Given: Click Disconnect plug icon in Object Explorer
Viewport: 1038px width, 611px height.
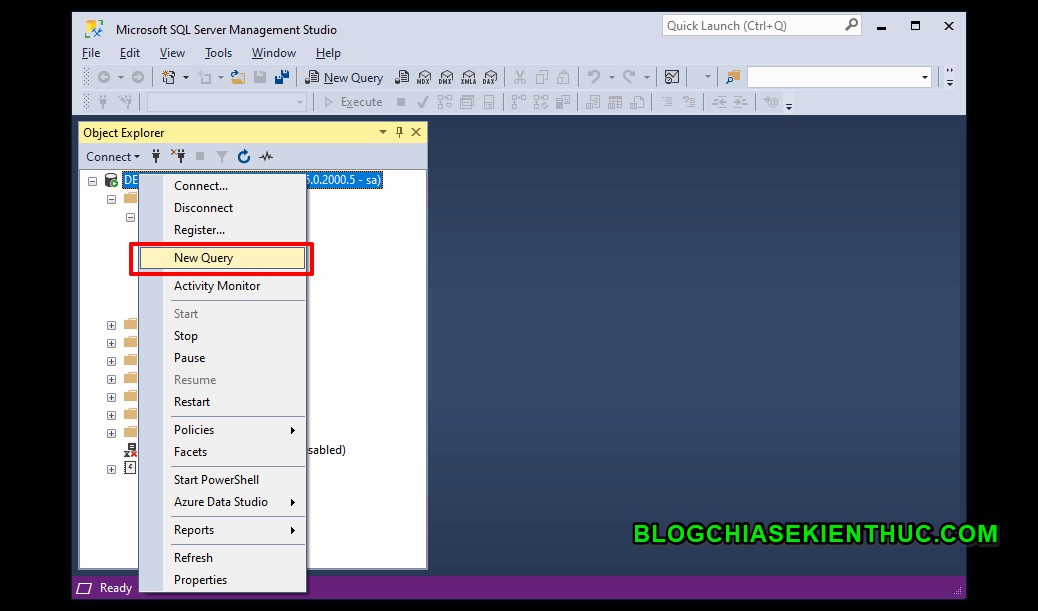Looking at the screenshot, I should [x=178, y=156].
